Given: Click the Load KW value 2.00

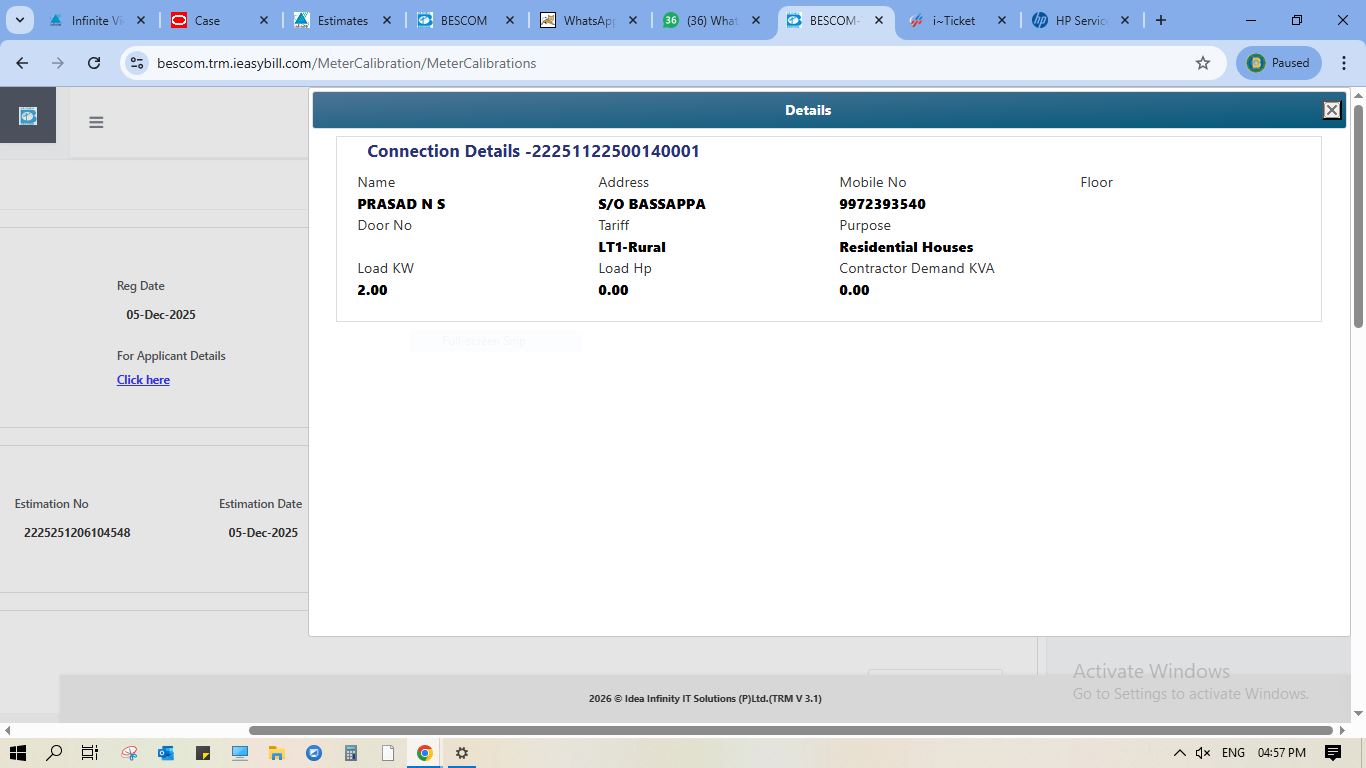Looking at the screenshot, I should point(372,290).
